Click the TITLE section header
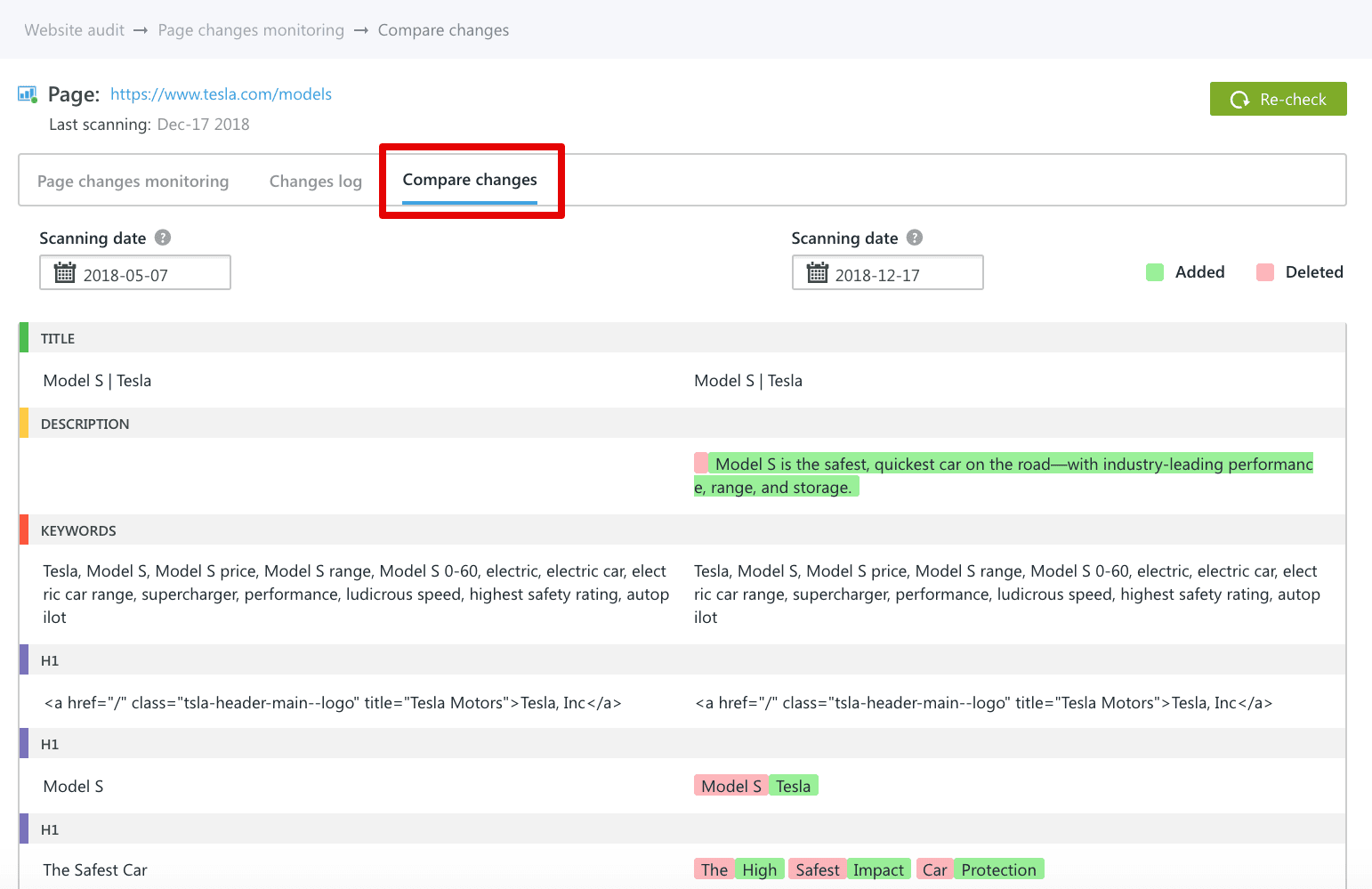1372x889 pixels. [x=682, y=338]
